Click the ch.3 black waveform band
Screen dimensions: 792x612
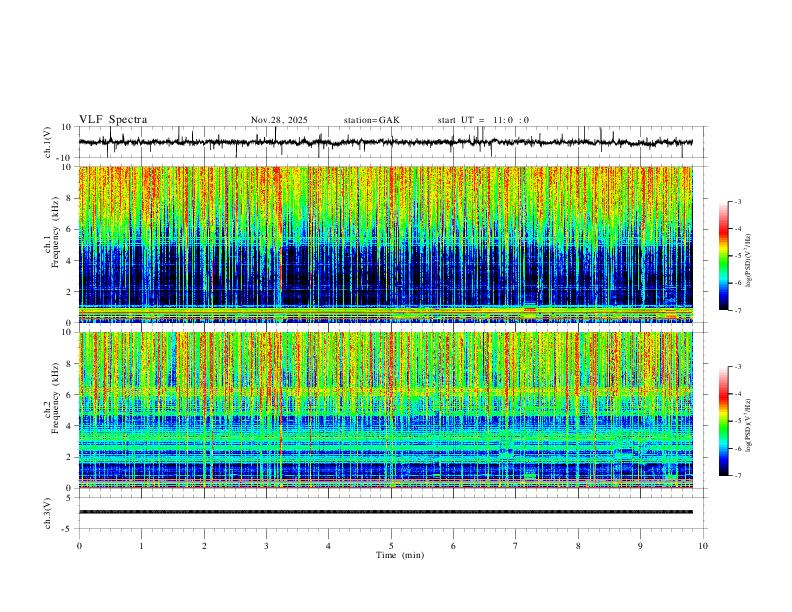385,512
